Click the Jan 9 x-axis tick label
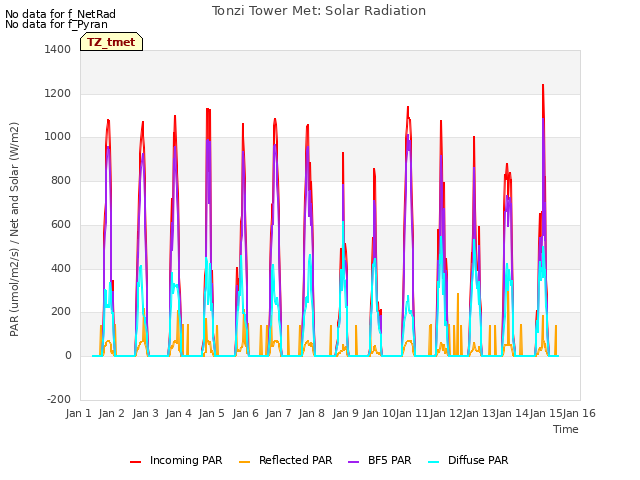This screenshot has width=640, height=480. point(345,413)
